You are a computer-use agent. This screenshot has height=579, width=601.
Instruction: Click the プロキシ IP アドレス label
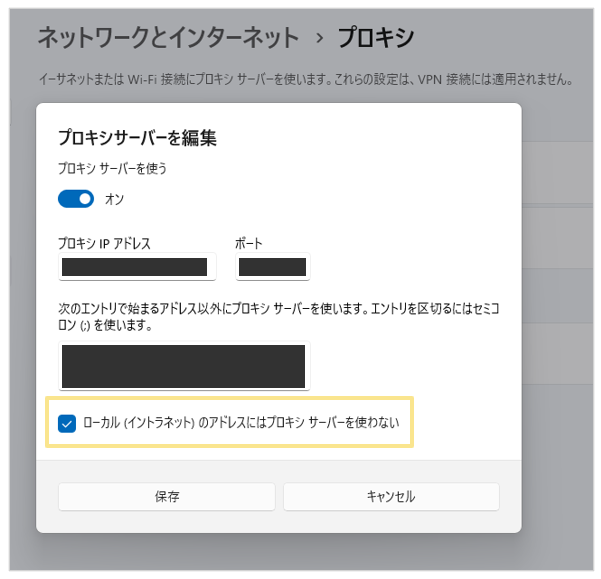pos(104,243)
